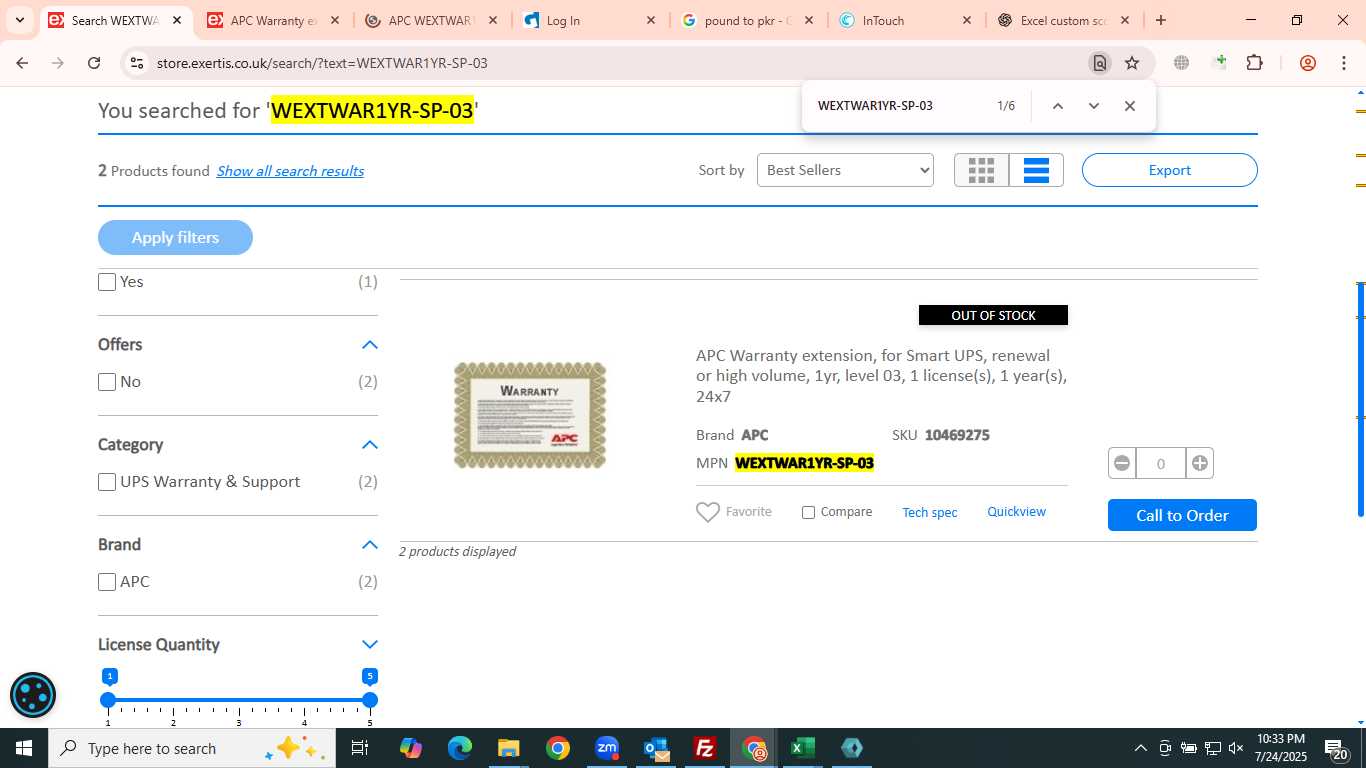Viewport: 1366px width, 768px height.
Task: Tick the No checkbox under Offers
Action: point(107,382)
